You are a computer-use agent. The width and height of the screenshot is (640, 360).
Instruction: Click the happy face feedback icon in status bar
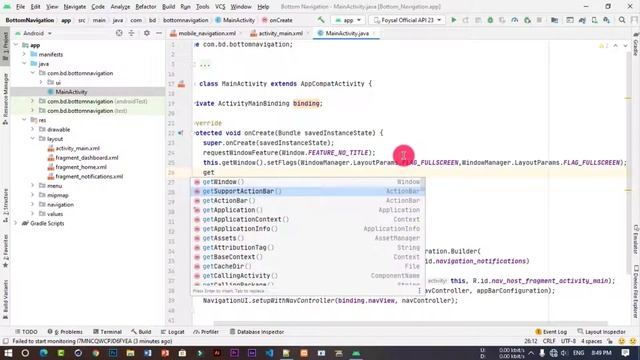621,341
